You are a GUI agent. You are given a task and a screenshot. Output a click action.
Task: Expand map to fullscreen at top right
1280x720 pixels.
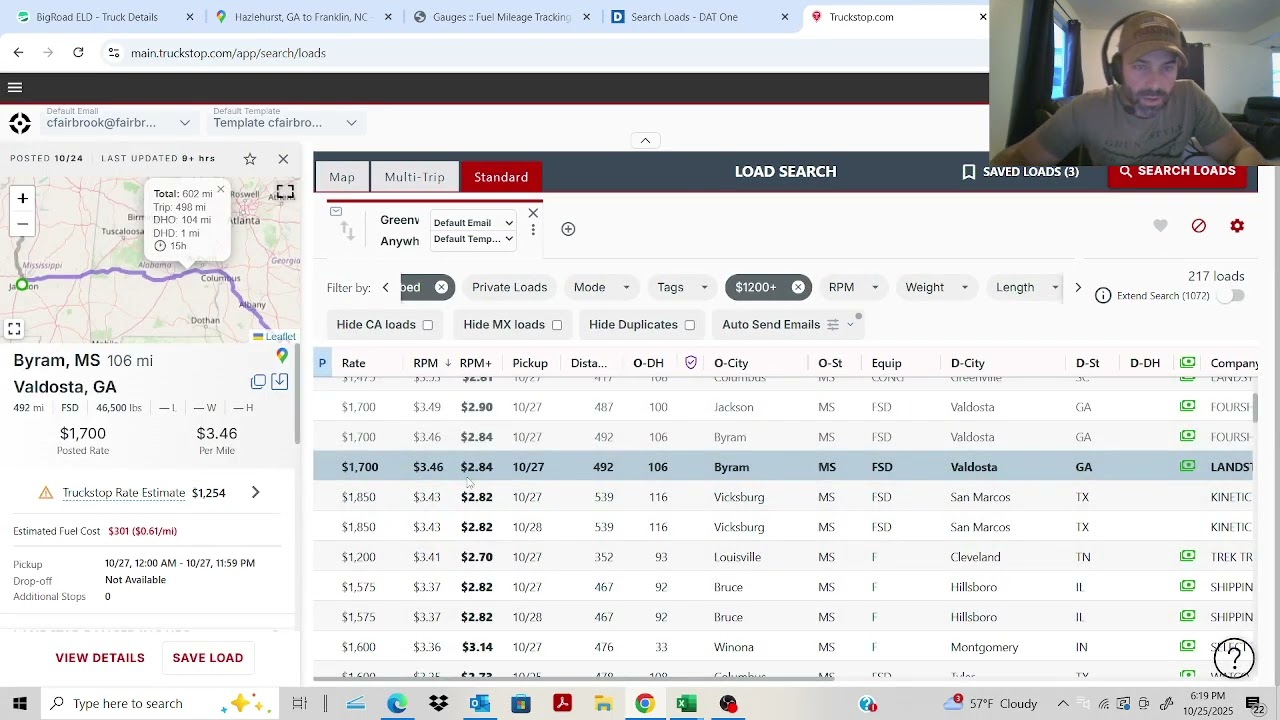[x=285, y=191]
